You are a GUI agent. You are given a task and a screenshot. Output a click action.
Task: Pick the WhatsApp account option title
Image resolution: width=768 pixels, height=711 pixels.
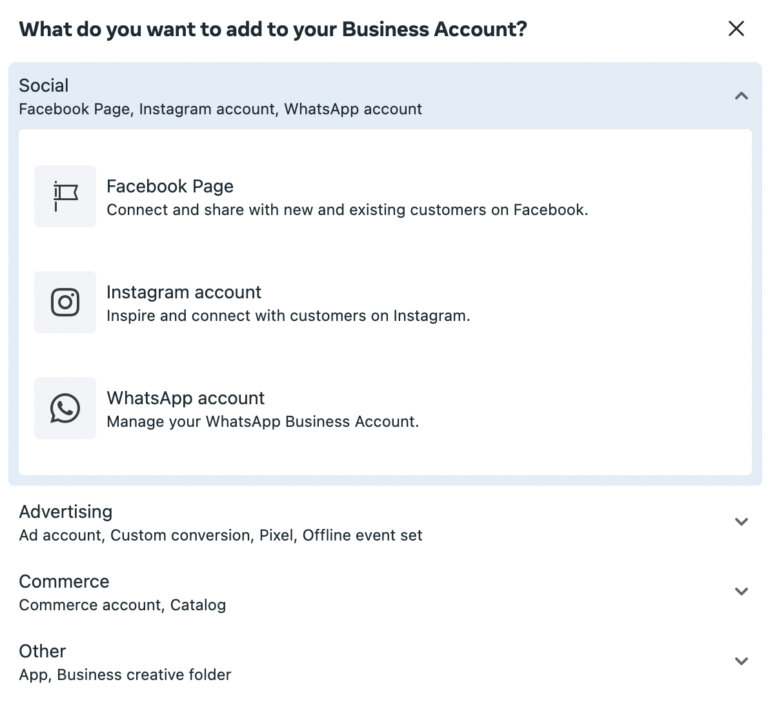click(186, 398)
